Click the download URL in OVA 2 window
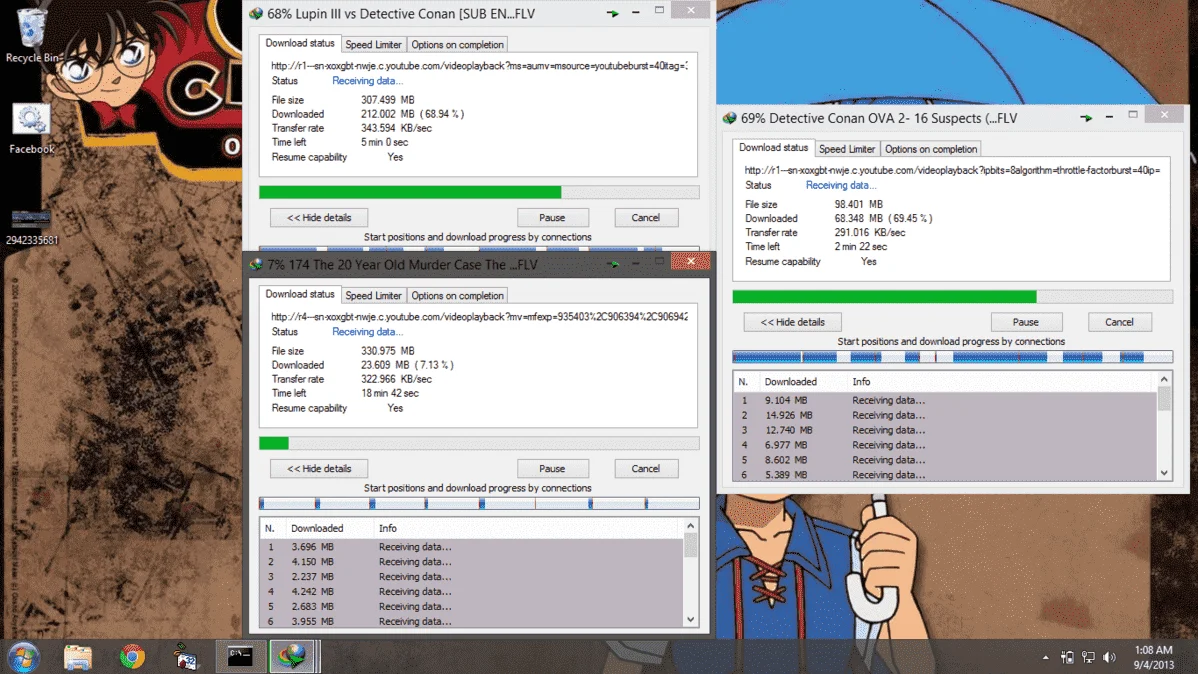The width and height of the screenshot is (1198, 674). coord(952,170)
